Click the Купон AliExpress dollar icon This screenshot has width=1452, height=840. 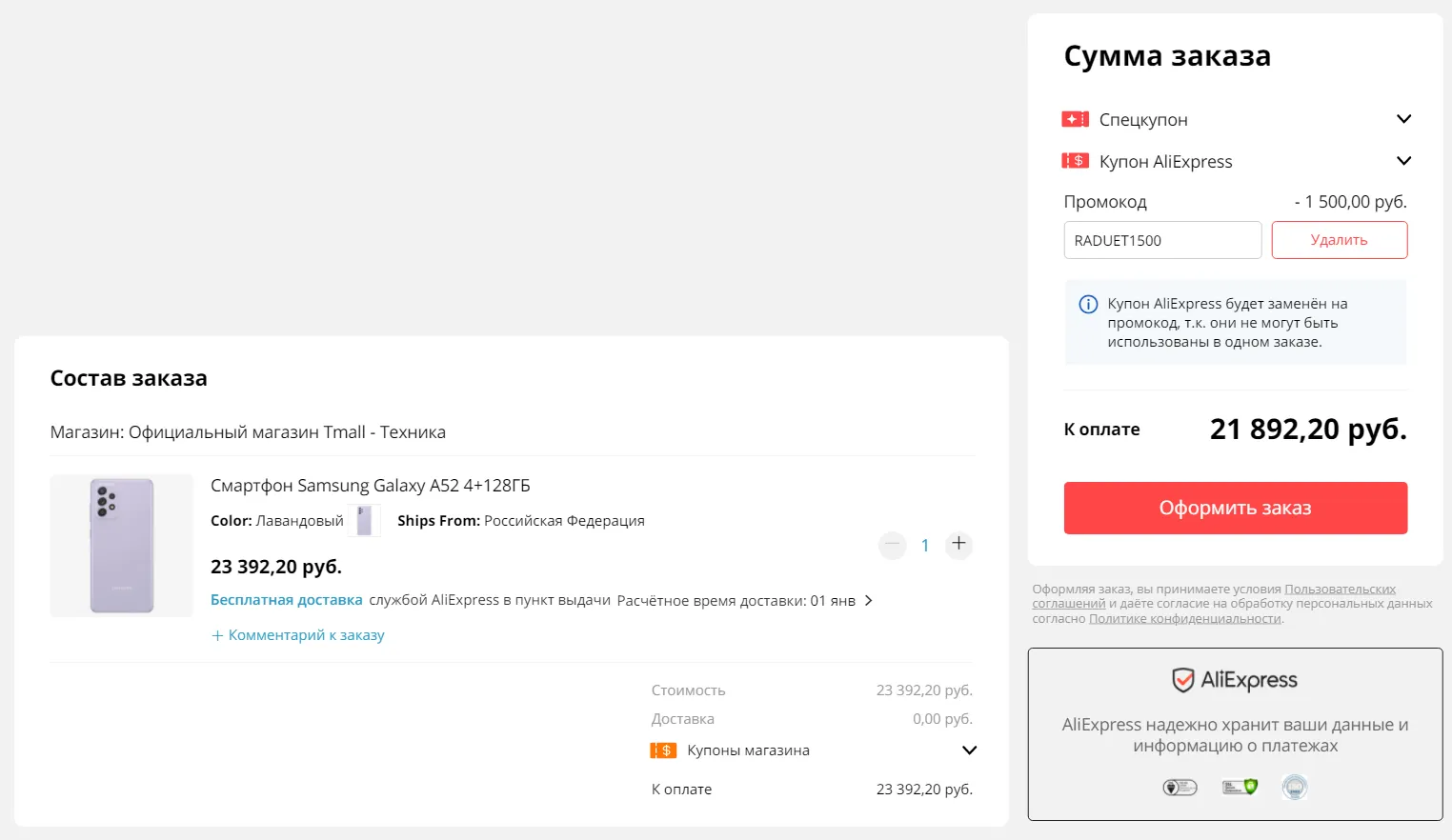(1075, 161)
